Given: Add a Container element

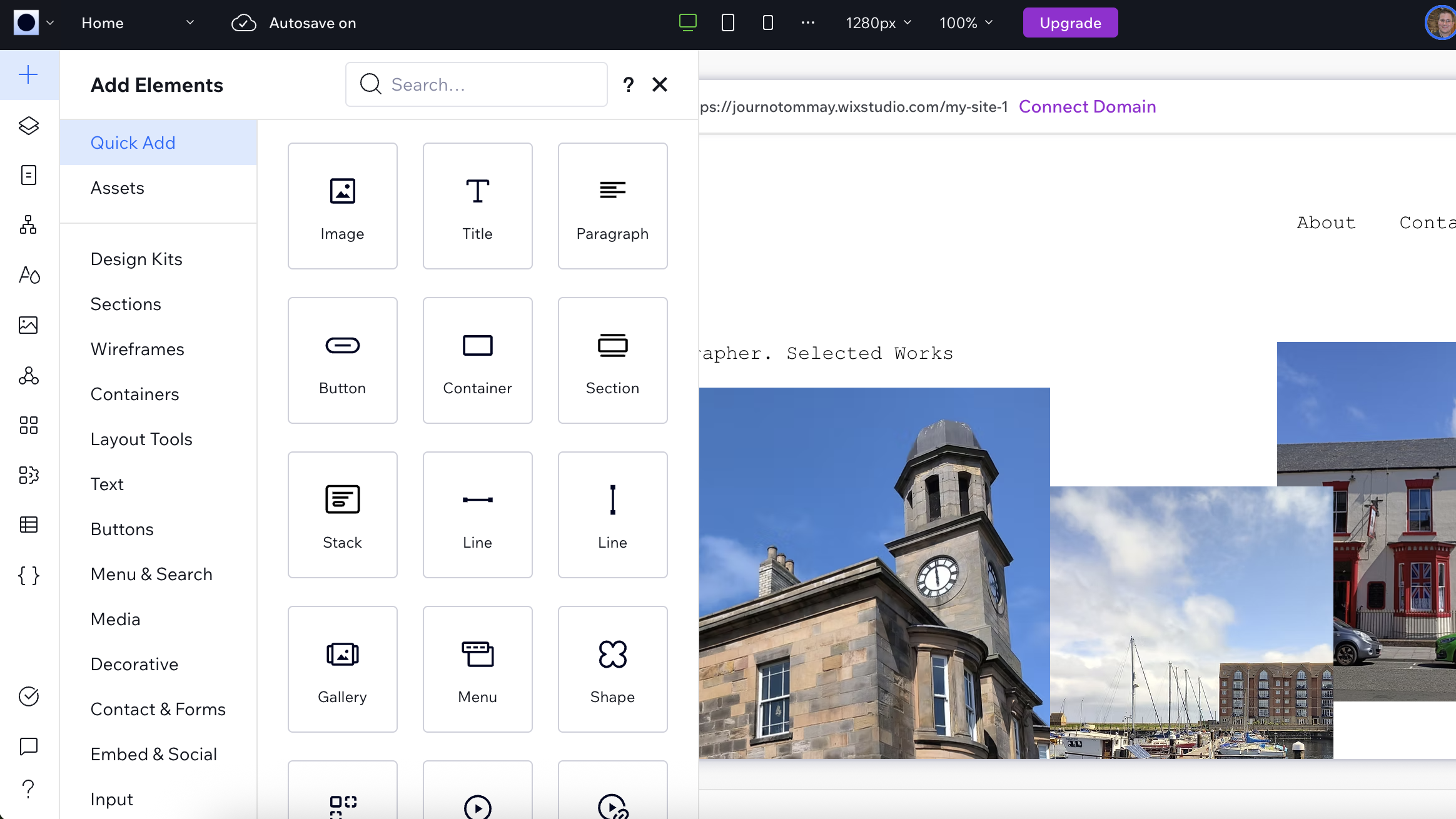Looking at the screenshot, I should click(478, 361).
